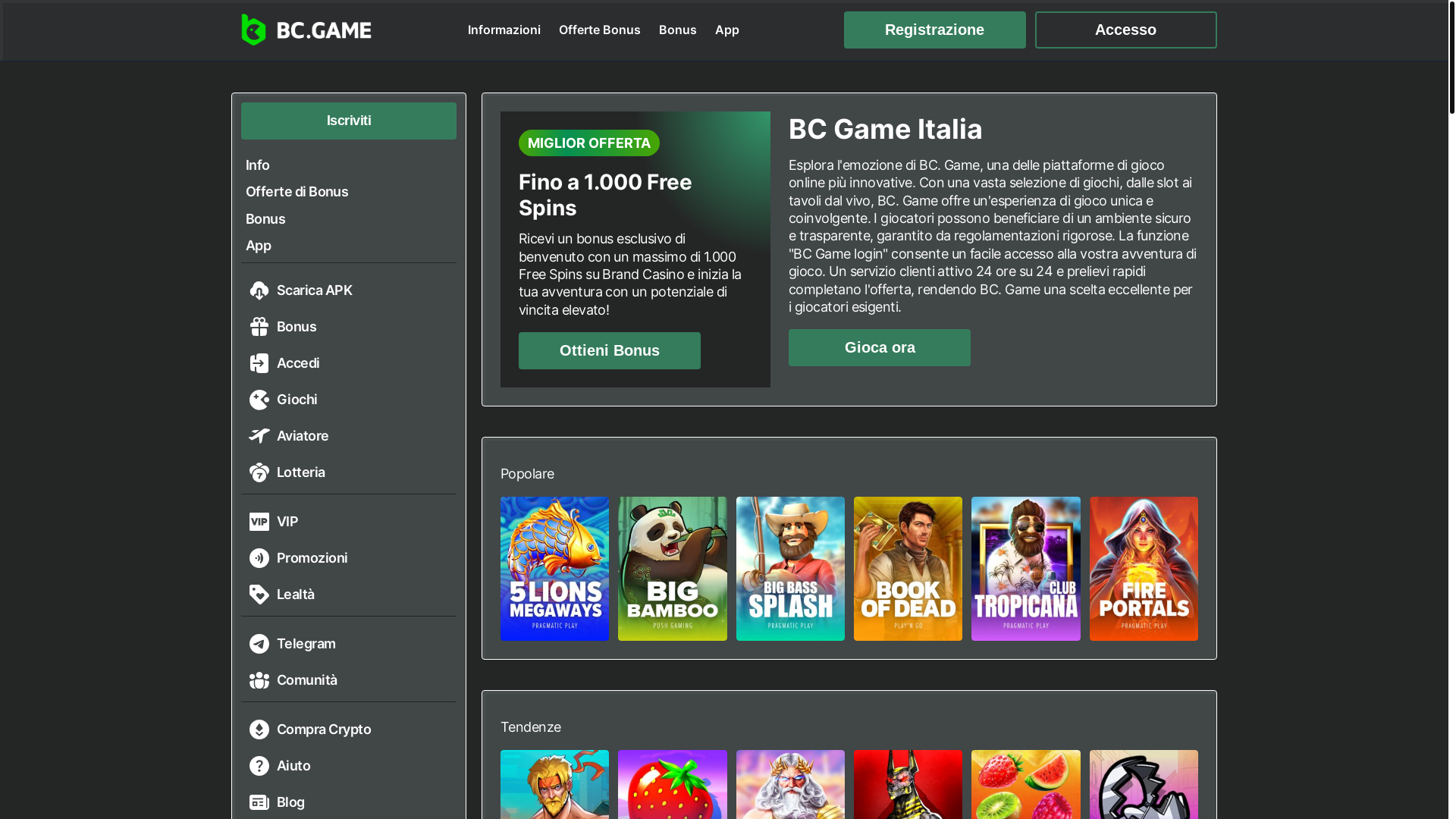1456x819 pixels.
Task: Click the Compra Crypto icon
Action: [259, 730]
